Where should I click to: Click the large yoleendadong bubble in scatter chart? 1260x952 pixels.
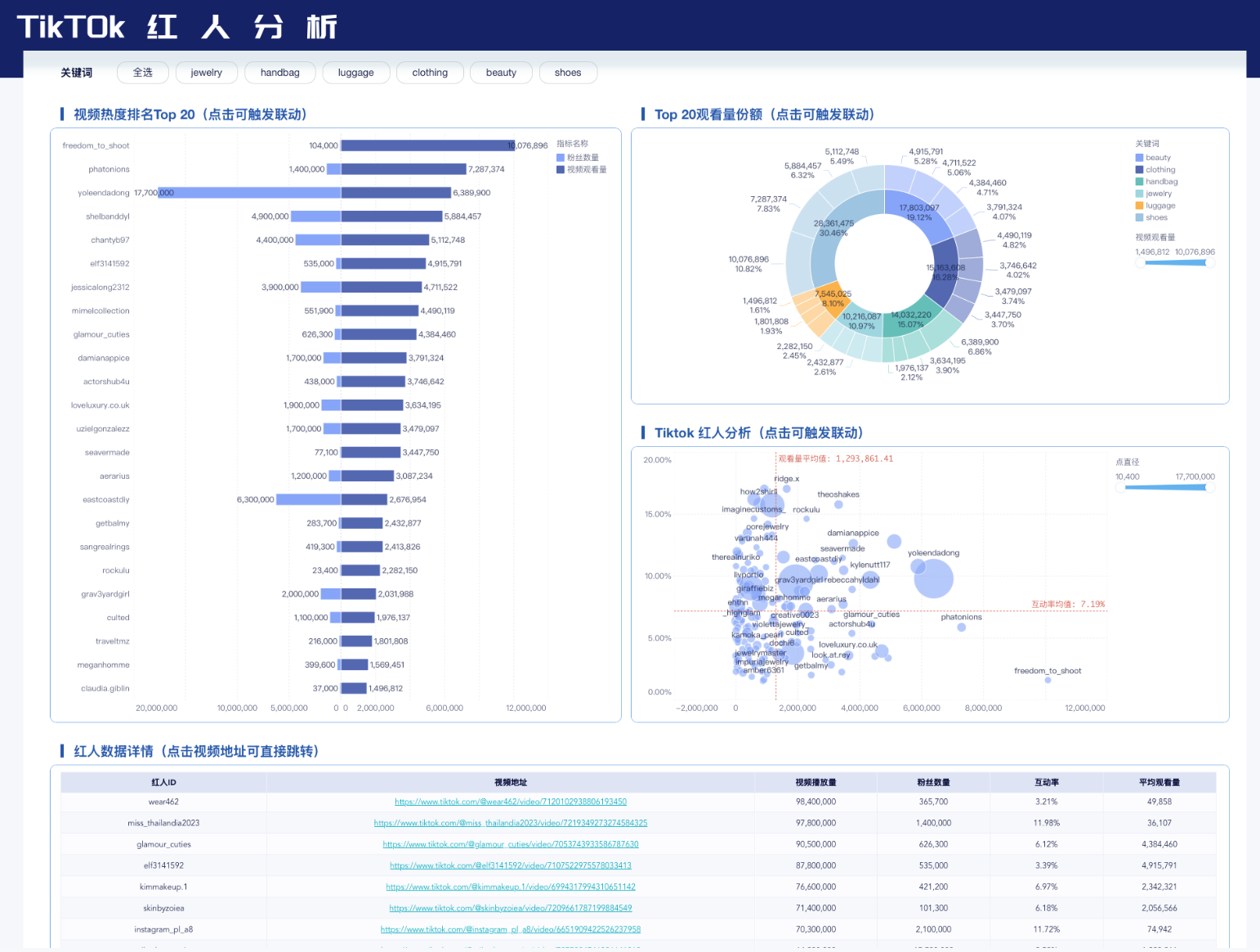point(932,579)
